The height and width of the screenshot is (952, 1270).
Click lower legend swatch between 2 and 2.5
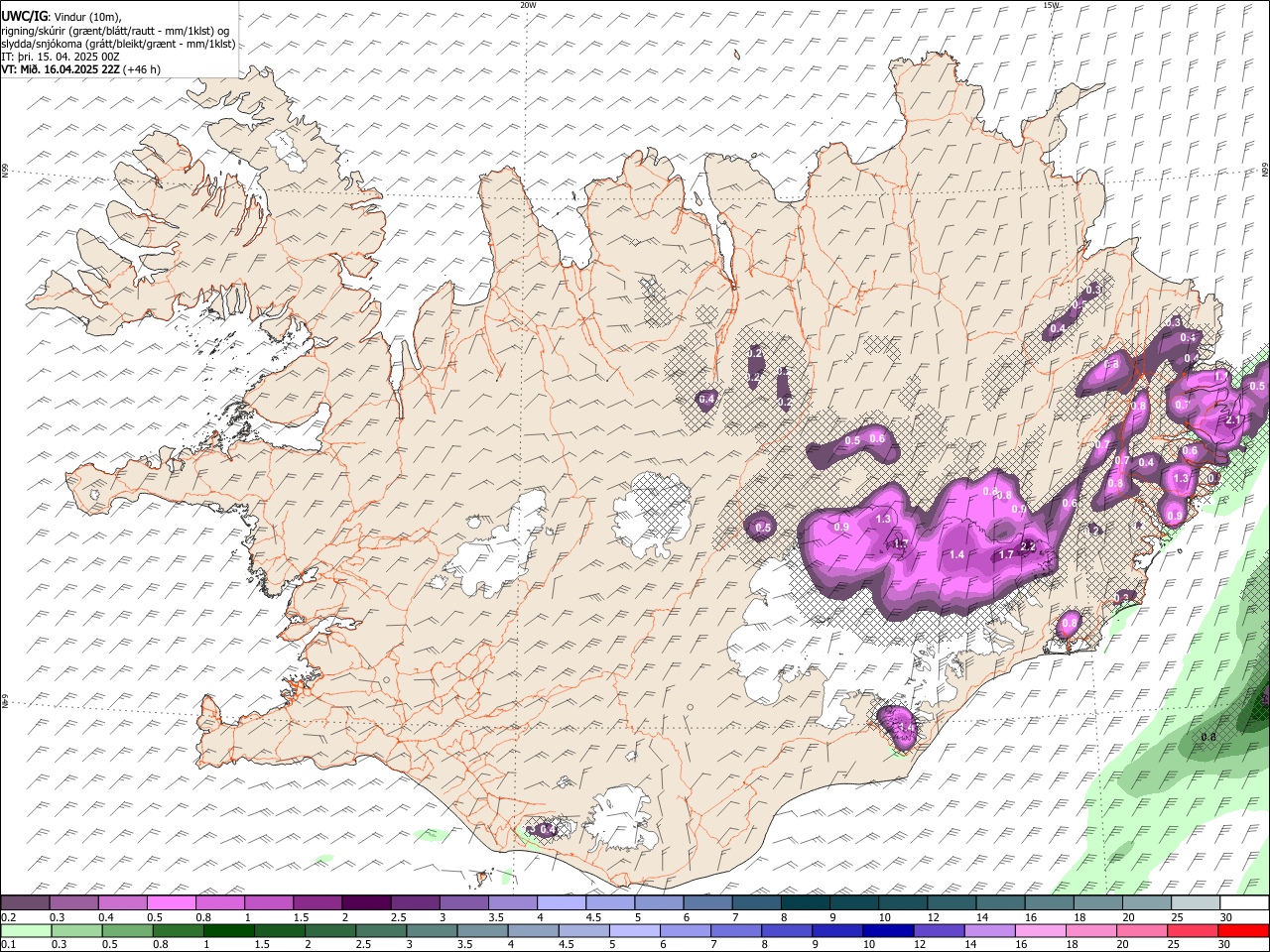[x=328, y=931]
